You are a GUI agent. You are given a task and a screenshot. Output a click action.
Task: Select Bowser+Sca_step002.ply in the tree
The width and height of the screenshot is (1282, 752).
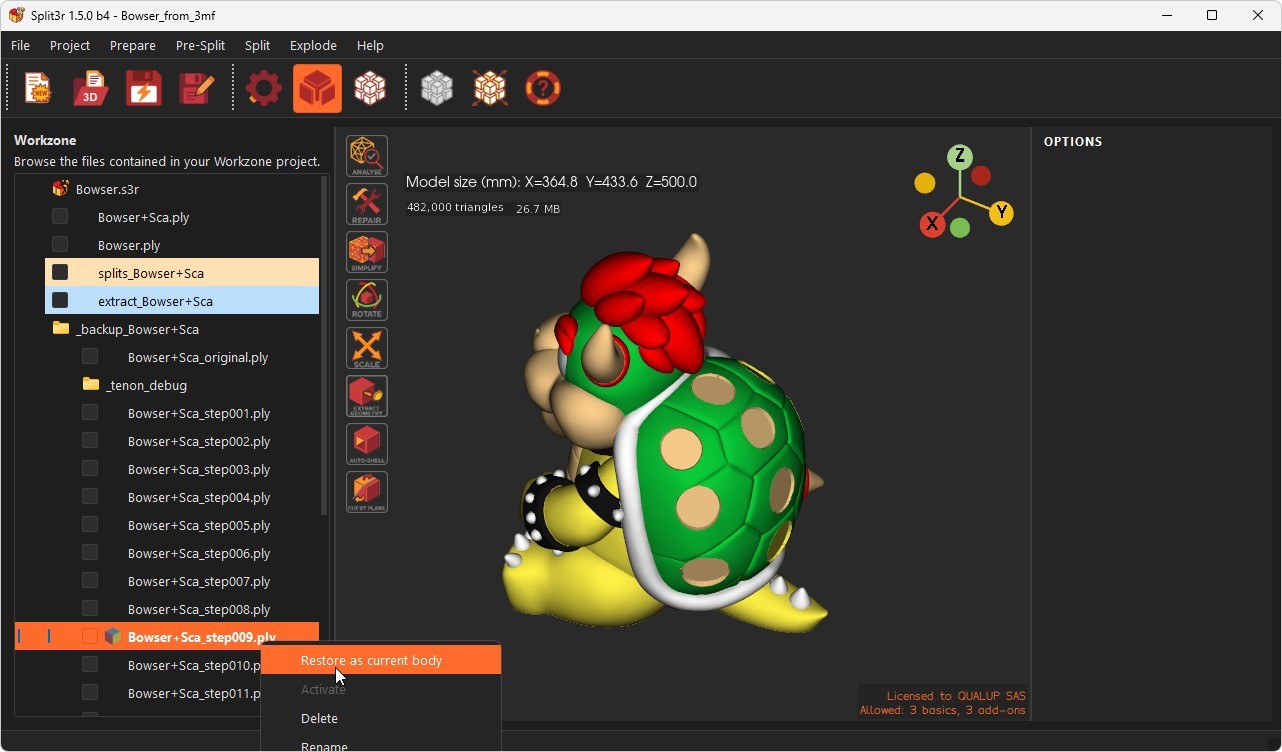(x=199, y=441)
